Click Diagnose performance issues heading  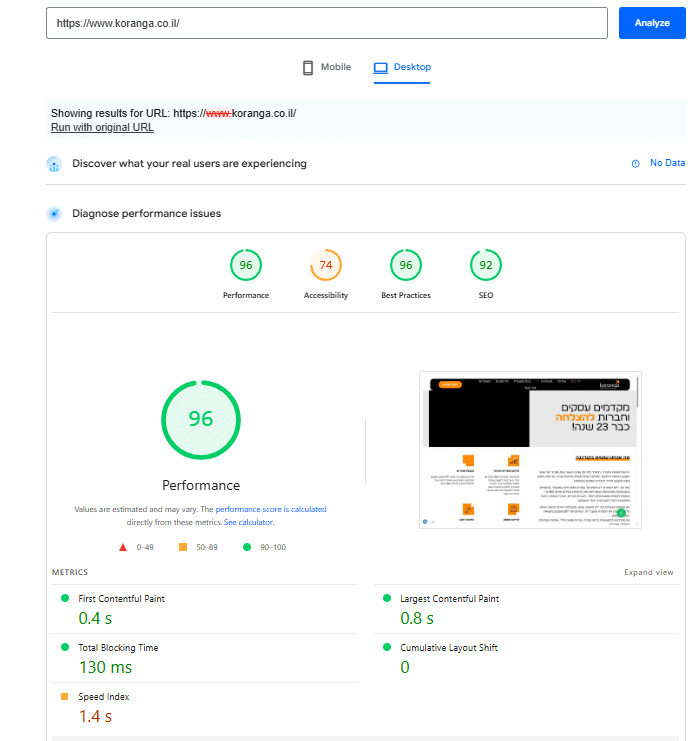click(147, 214)
